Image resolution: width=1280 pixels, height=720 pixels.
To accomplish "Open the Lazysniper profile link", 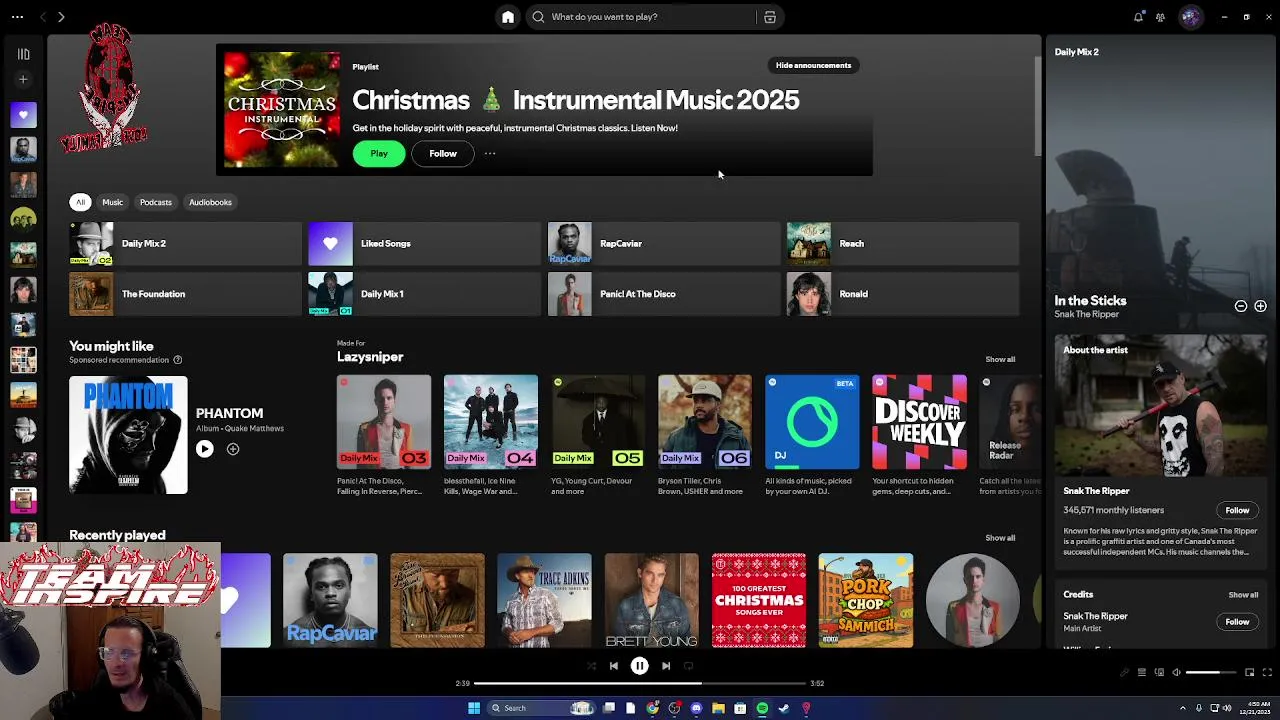I will pyautogui.click(x=370, y=357).
